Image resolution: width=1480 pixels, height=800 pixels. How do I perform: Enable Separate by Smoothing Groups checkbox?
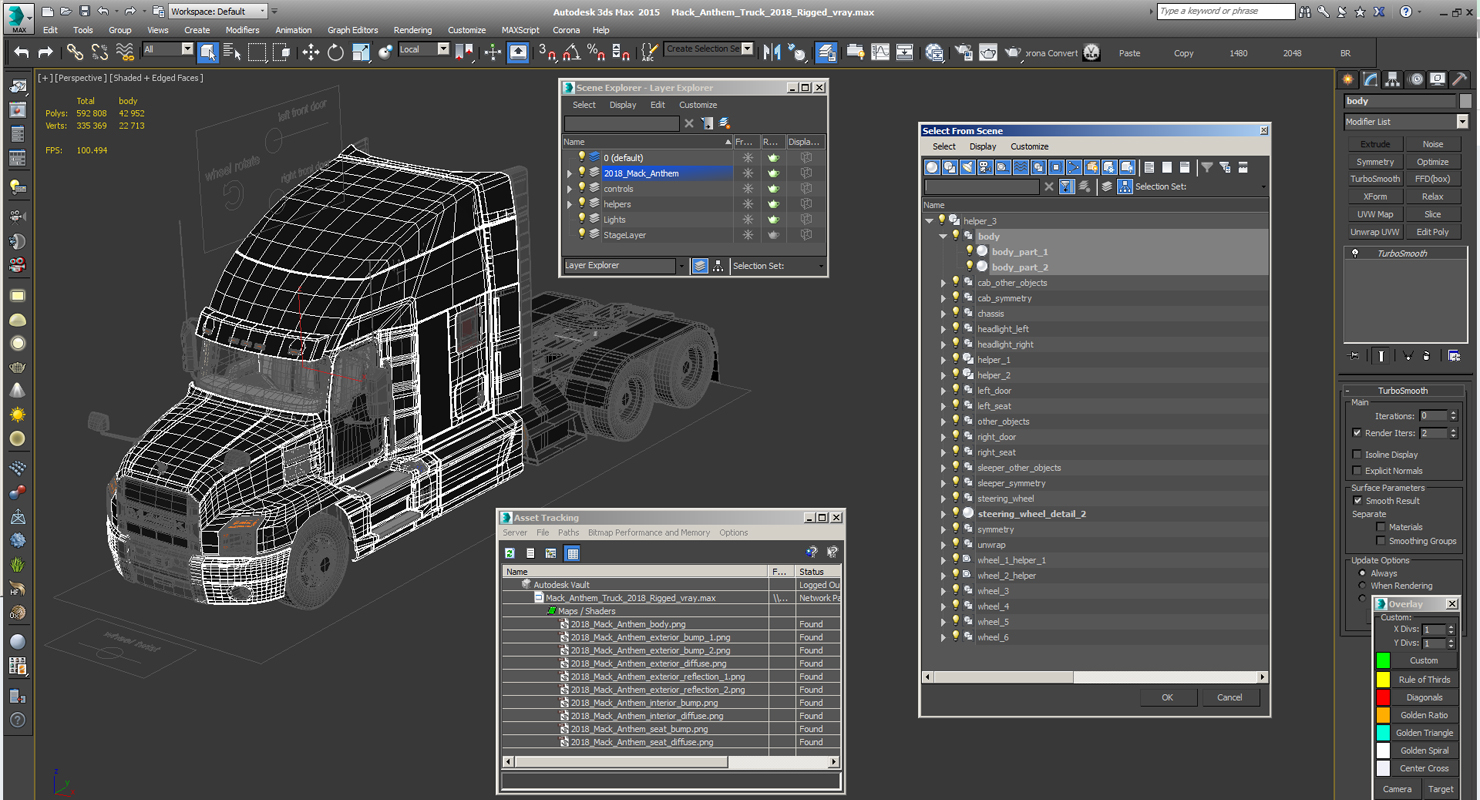(1380, 541)
